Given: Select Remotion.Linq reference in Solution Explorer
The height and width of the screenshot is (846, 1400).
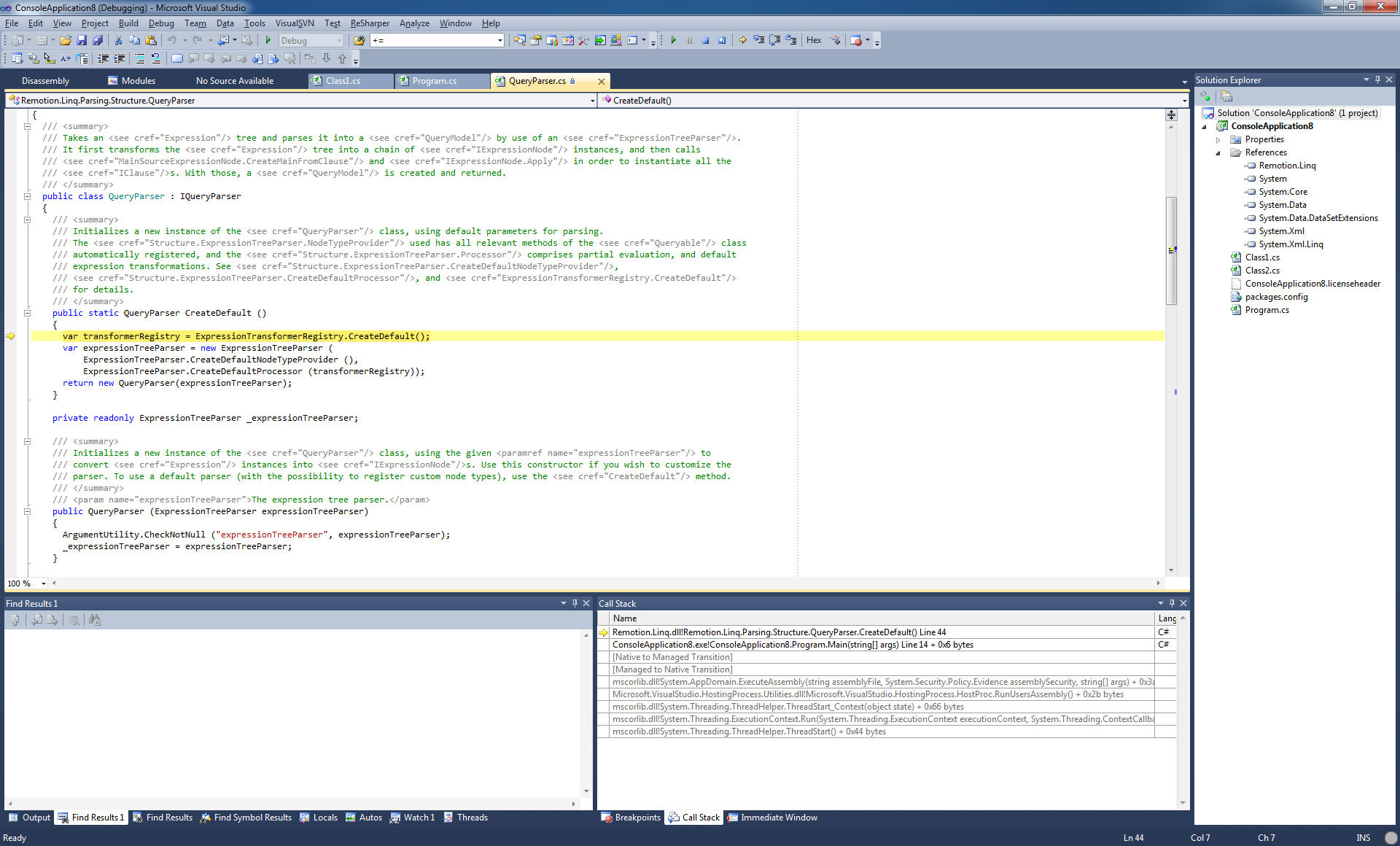Looking at the screenshot, I should click(1287, 166).
